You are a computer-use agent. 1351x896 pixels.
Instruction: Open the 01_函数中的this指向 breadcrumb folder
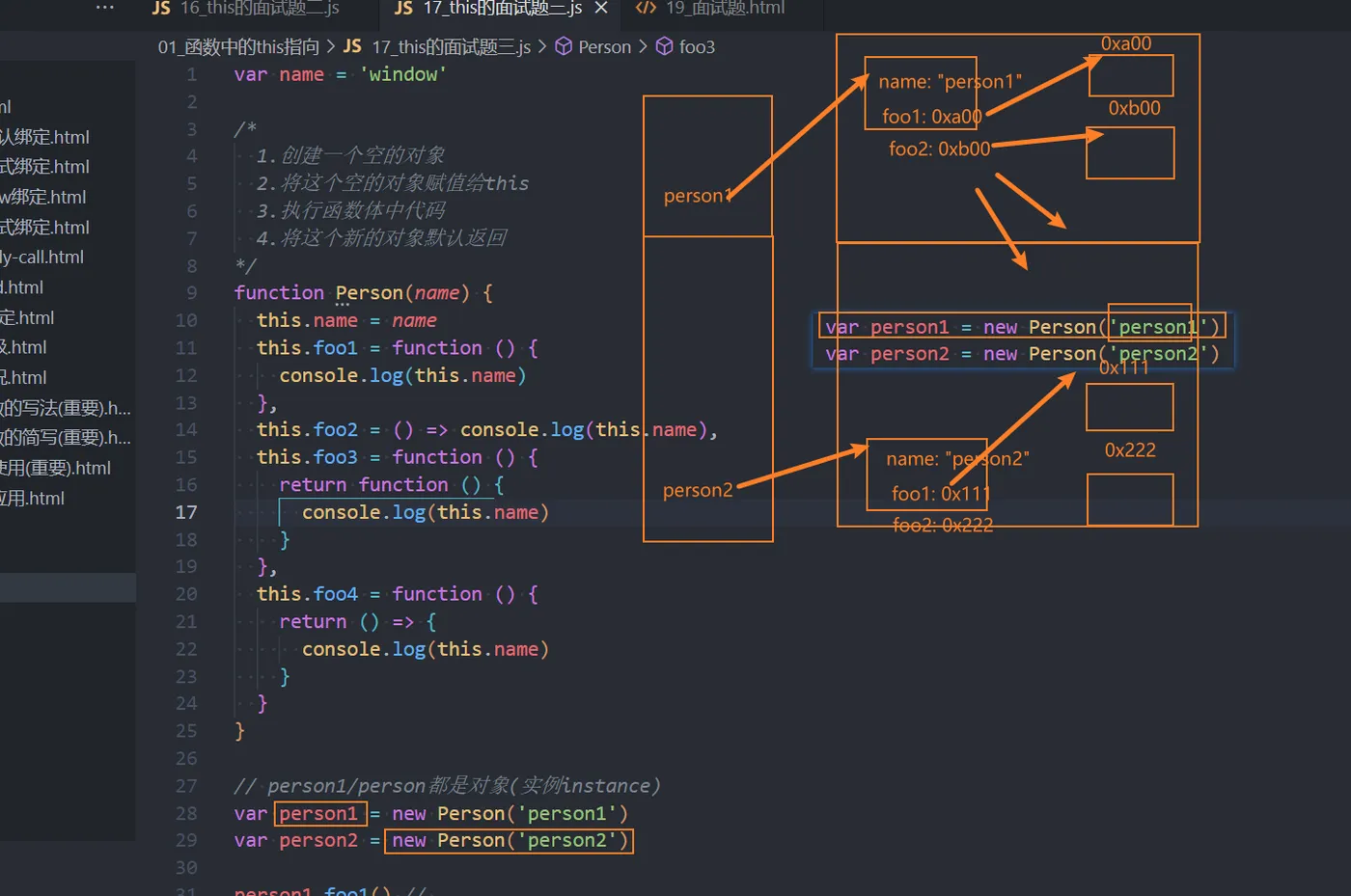tap(238, 46)
